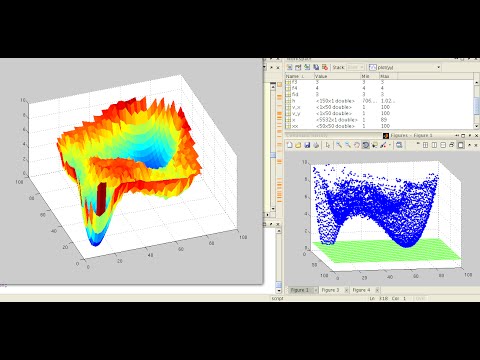Click the OVR indicator in status bar
480x360 pixels.
click(421, 298)
